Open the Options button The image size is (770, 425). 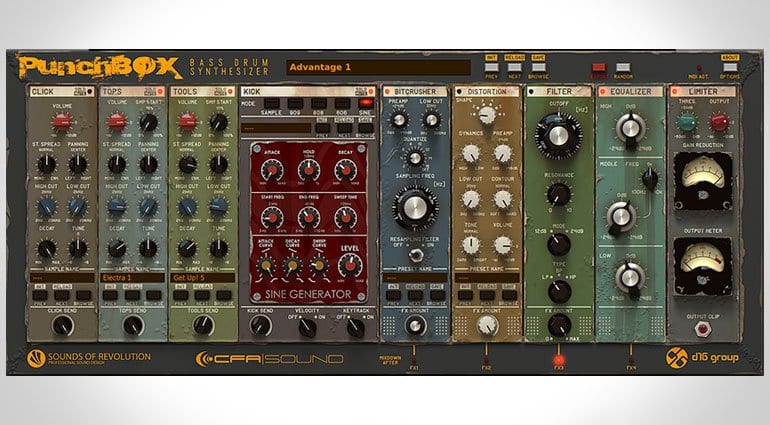[730, 67]
